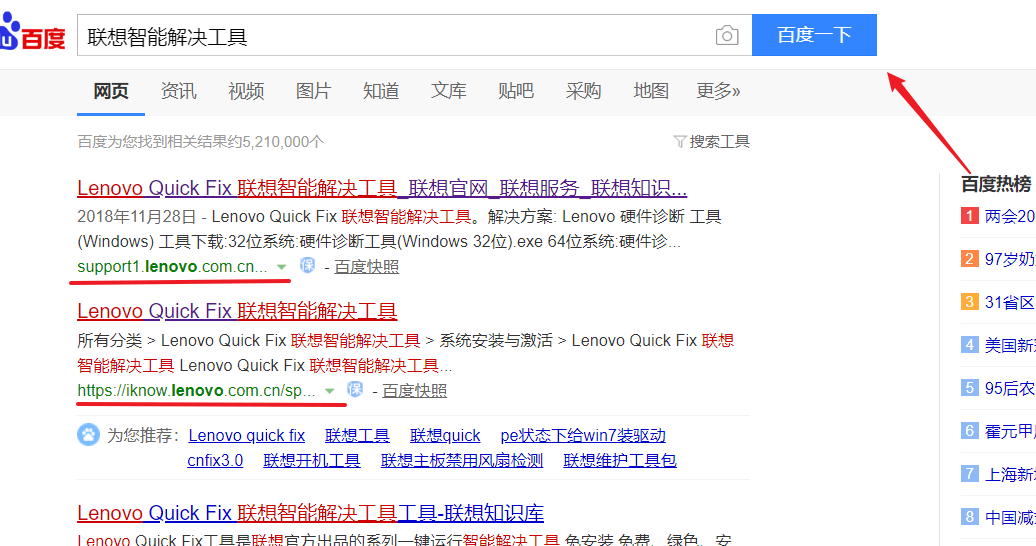Click security badge beside support1.lenovo.com.cn
Image resolution: width=1036 pixels, height=546 pixels.
307,266
